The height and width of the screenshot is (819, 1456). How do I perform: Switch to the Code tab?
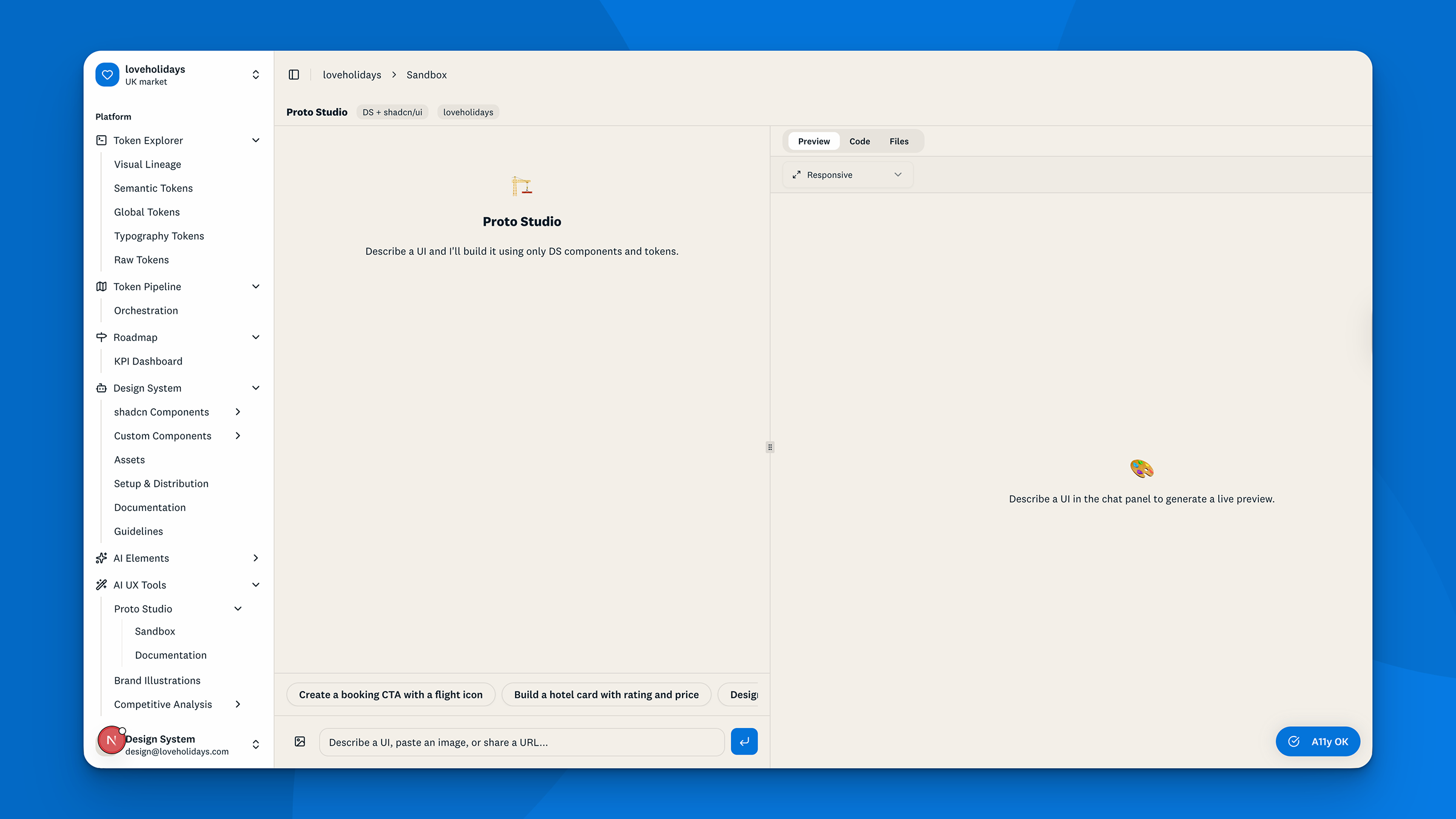tap(859, 141)
